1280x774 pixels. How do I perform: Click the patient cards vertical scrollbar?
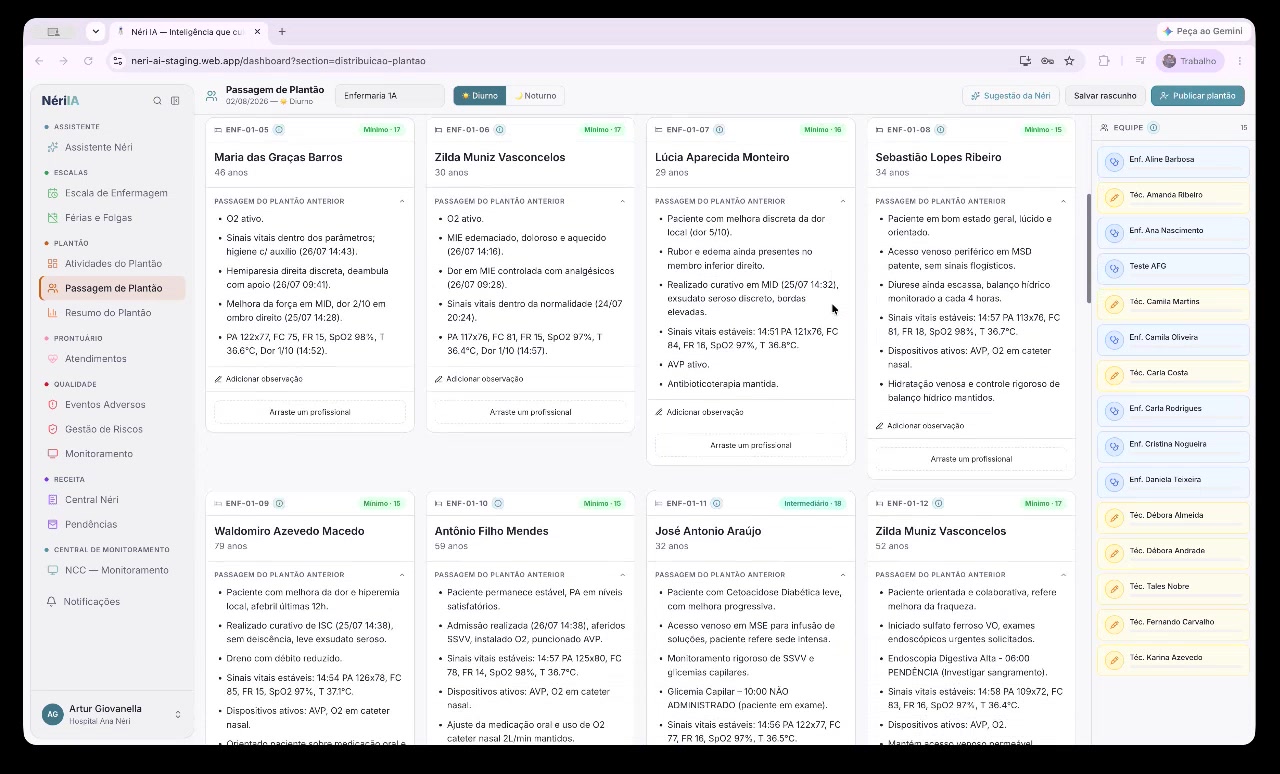(1088, 247)
